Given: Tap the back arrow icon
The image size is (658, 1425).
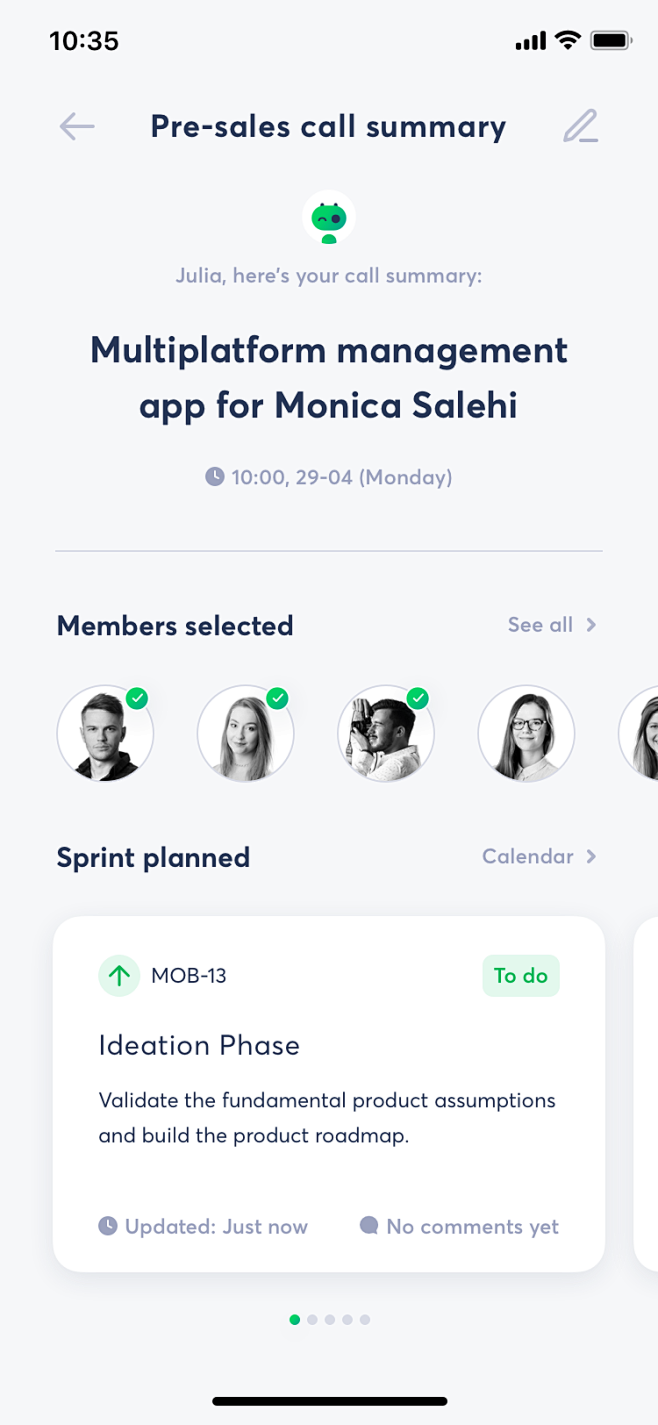Looking at the screenshot, I should pyautogui.click(x=77, y=126).
